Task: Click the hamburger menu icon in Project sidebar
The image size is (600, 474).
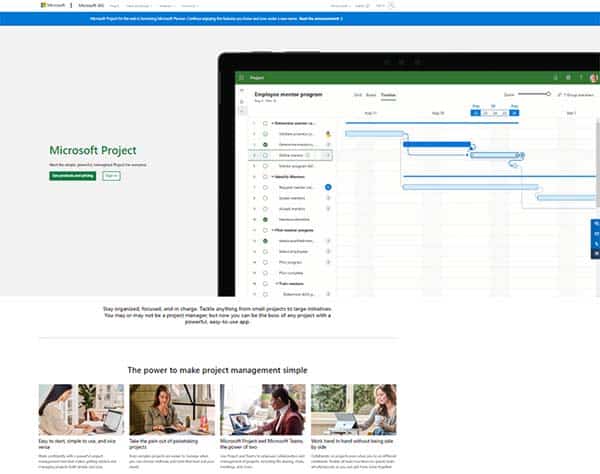Action: pyautogui.click(x=242, y=91)
